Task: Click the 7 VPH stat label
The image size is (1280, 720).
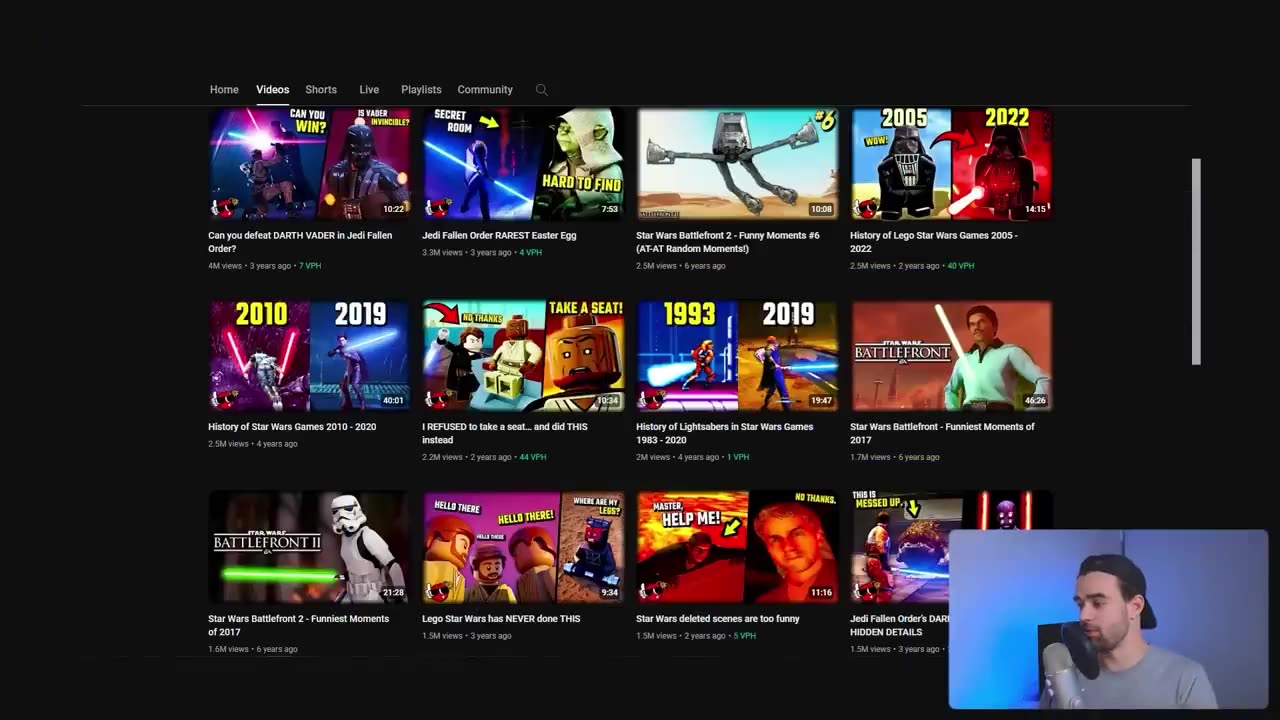Action: pos(310,266)
